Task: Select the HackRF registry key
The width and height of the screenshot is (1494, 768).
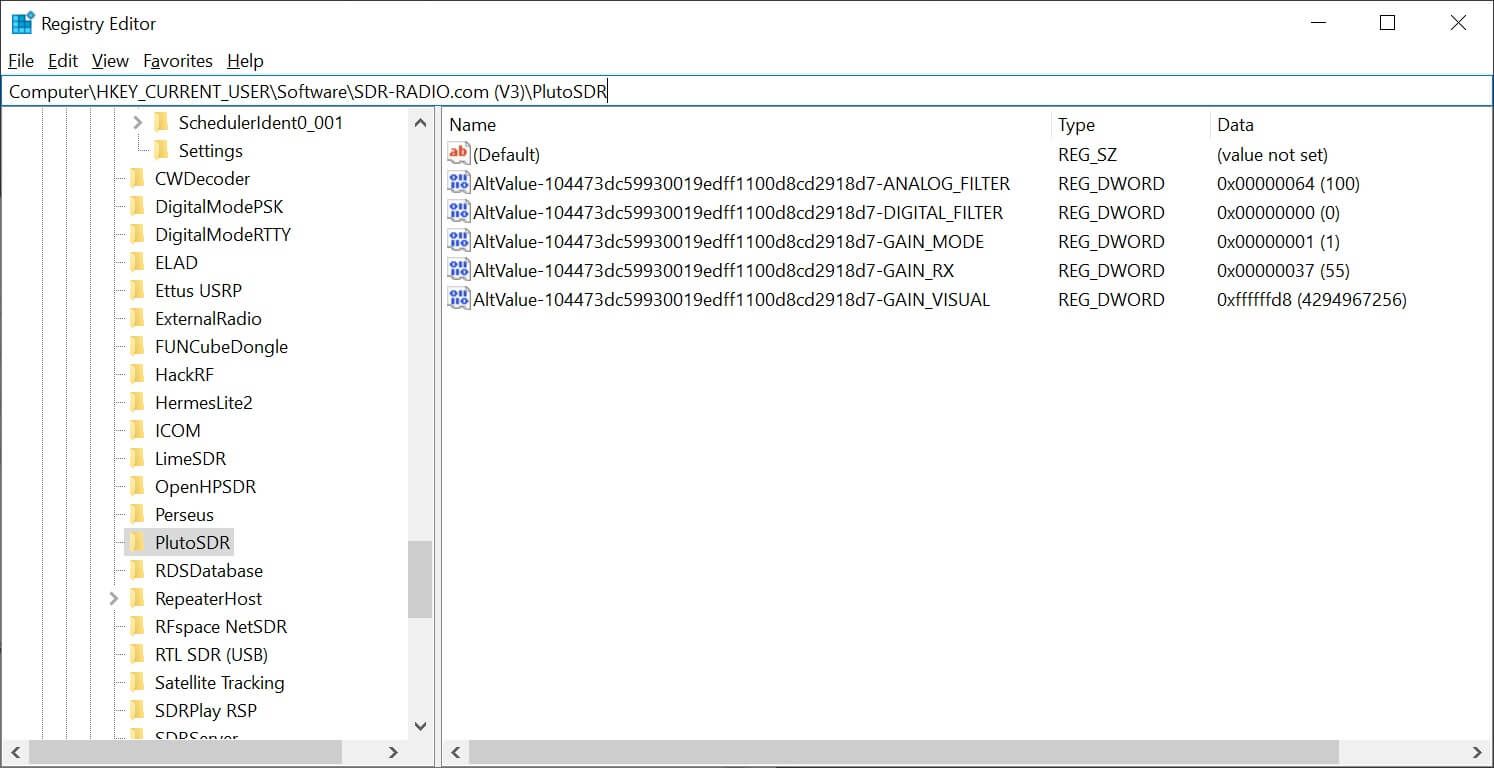Action: 186,374
